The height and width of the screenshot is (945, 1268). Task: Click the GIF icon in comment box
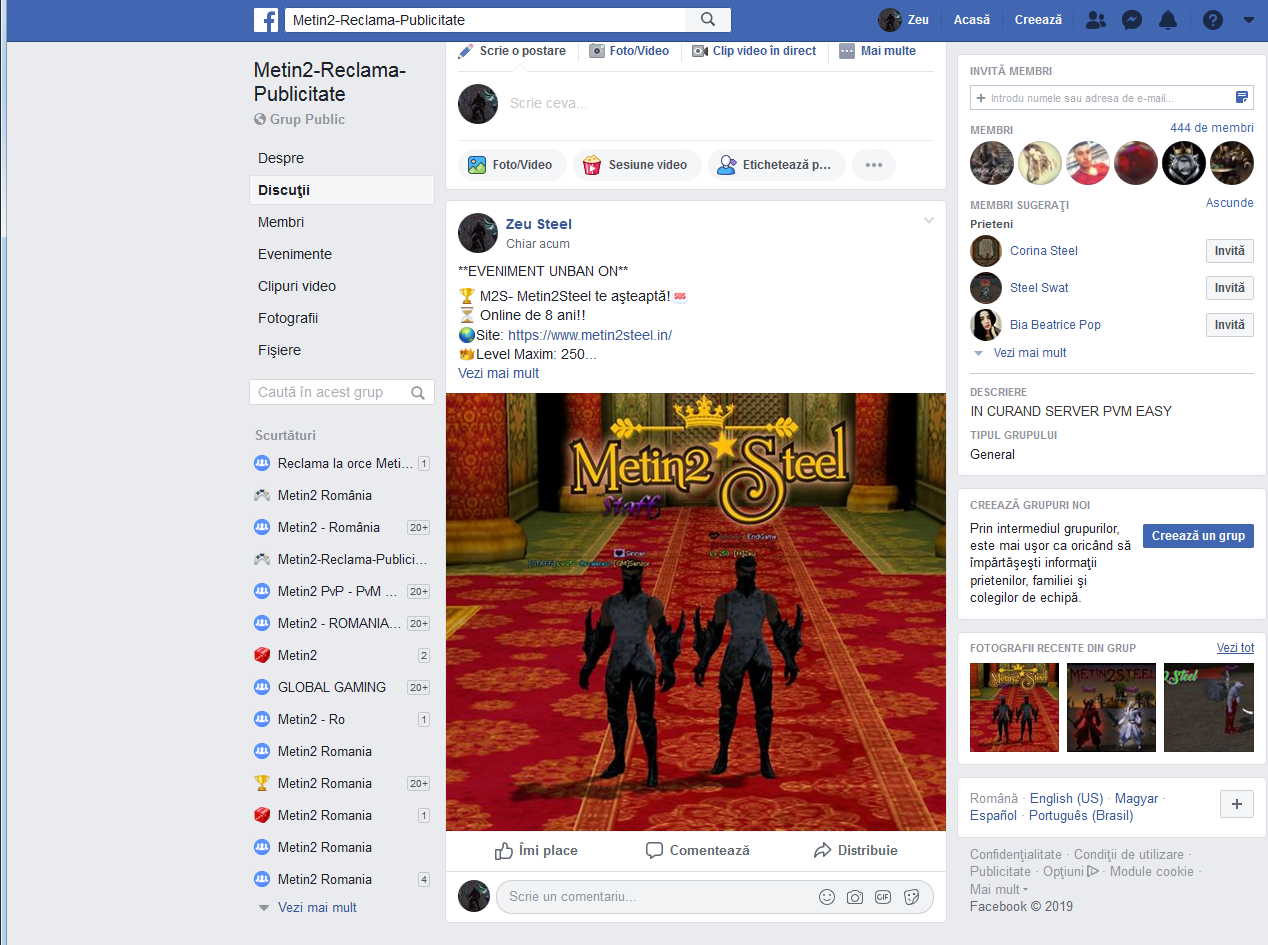tap(883, 897)
